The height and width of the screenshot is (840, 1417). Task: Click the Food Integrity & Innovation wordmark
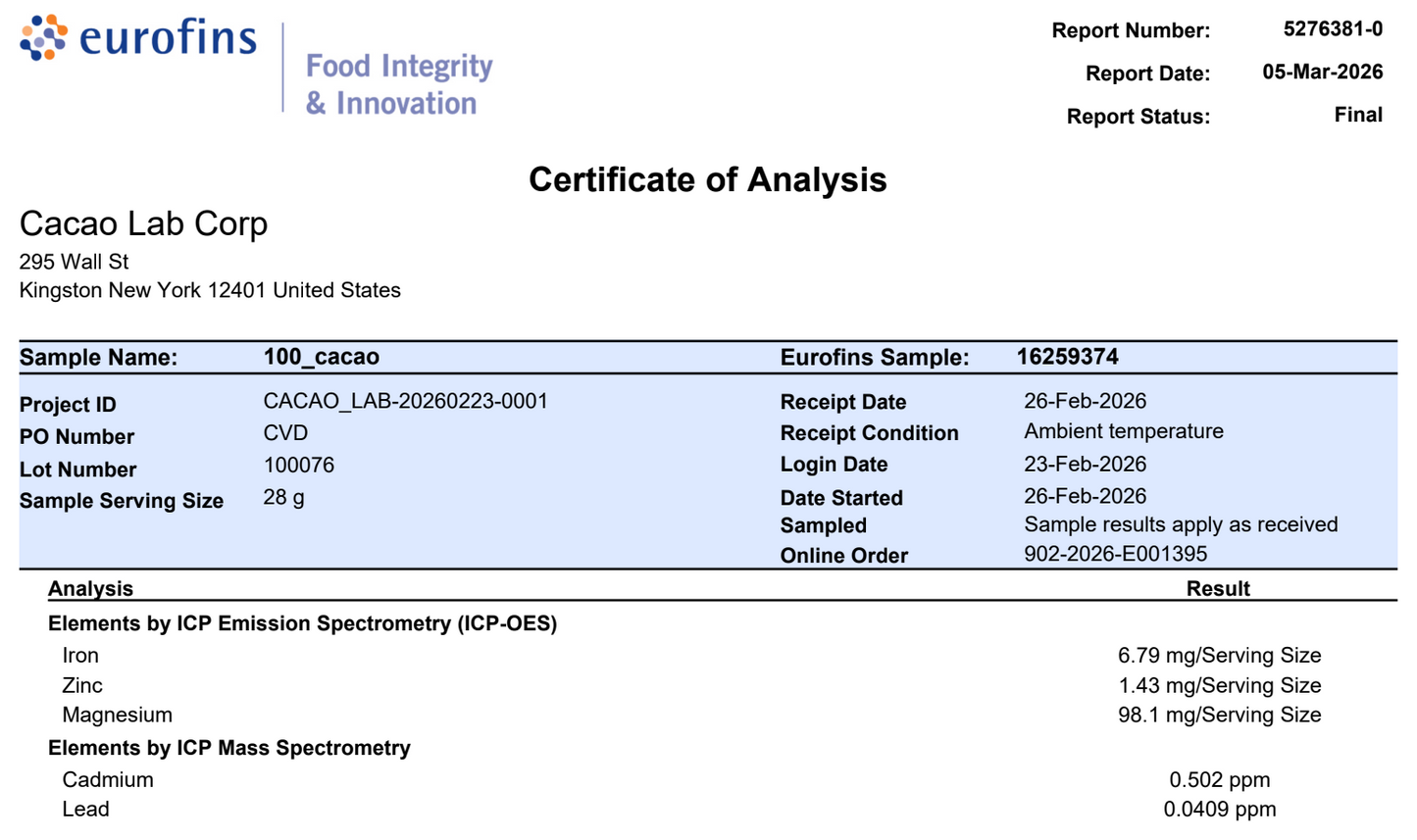tap(398, 84)
